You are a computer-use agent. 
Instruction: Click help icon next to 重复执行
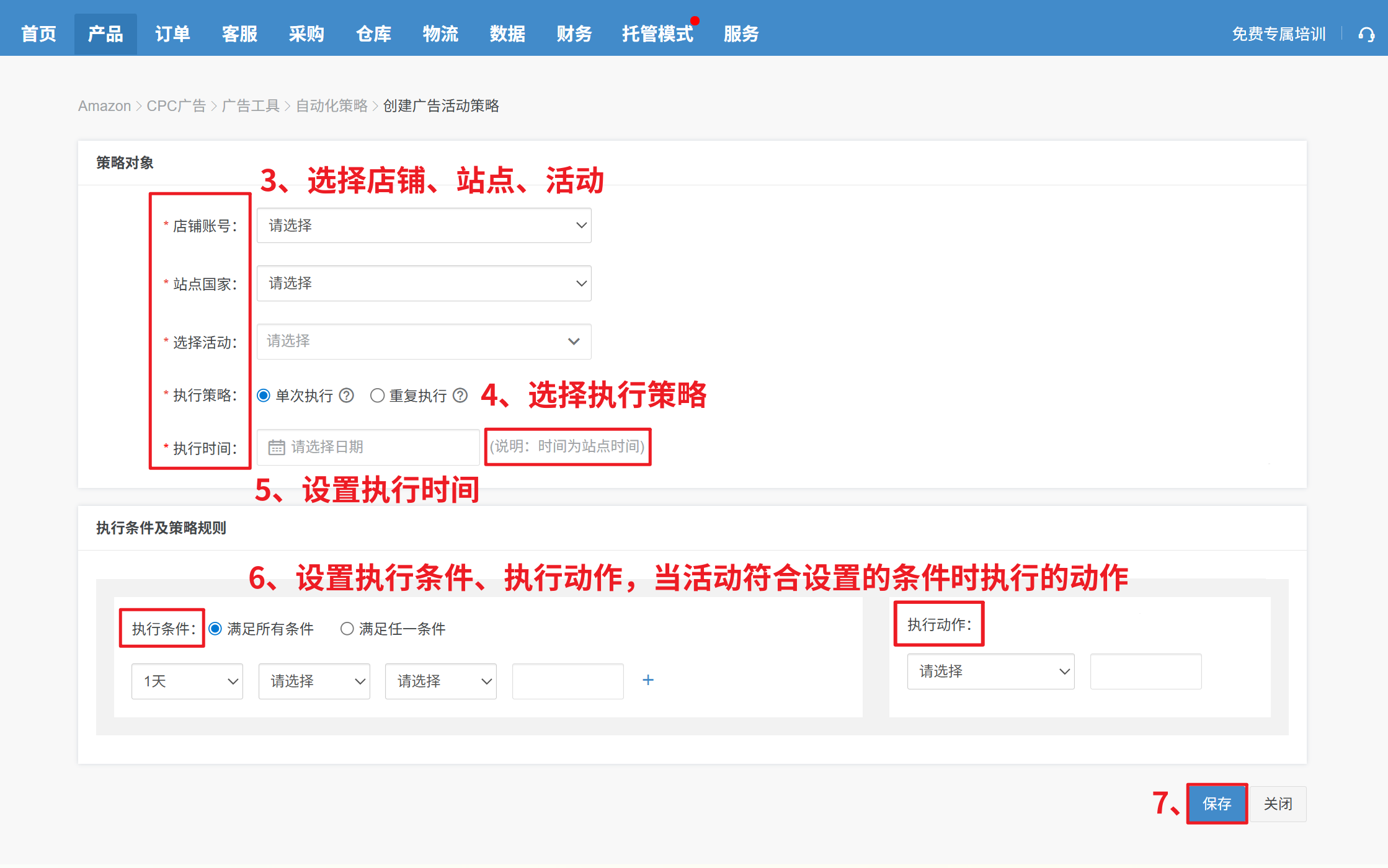point(460,396)
